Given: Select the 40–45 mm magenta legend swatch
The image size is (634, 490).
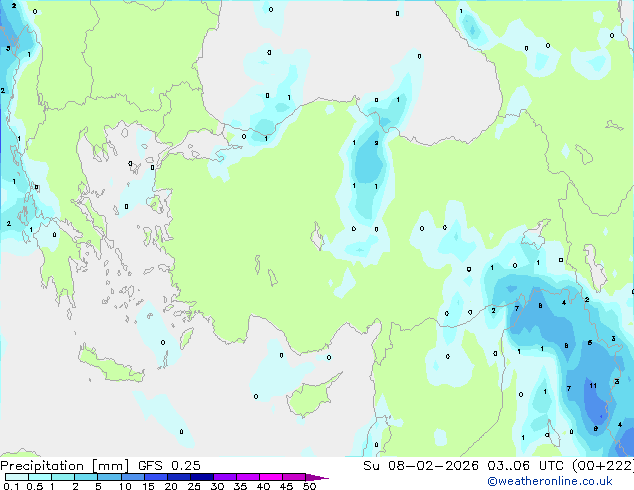Looking at the screenshot, I should click(x=271, y=477).
